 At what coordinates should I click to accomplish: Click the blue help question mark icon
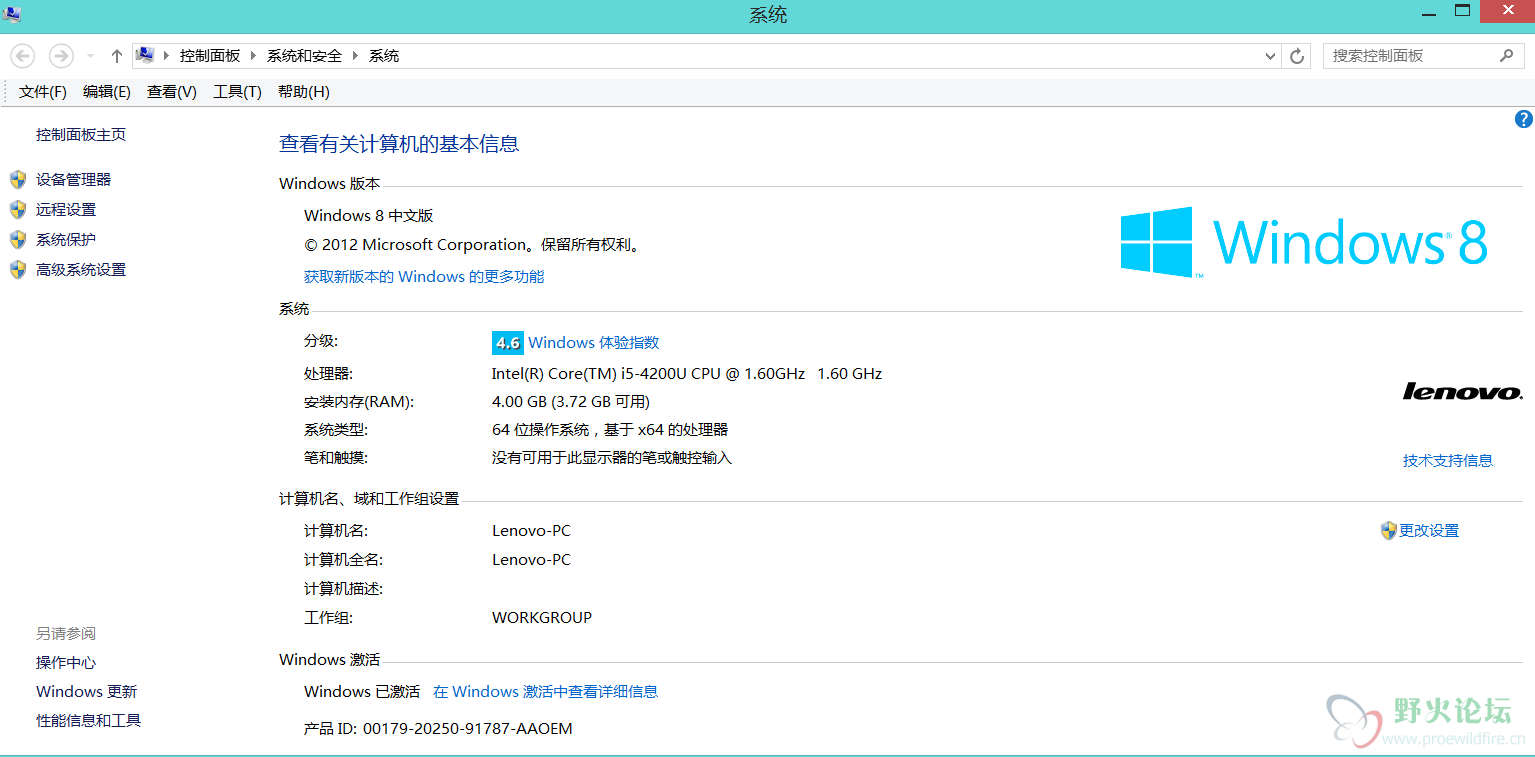click(1523, 120)
